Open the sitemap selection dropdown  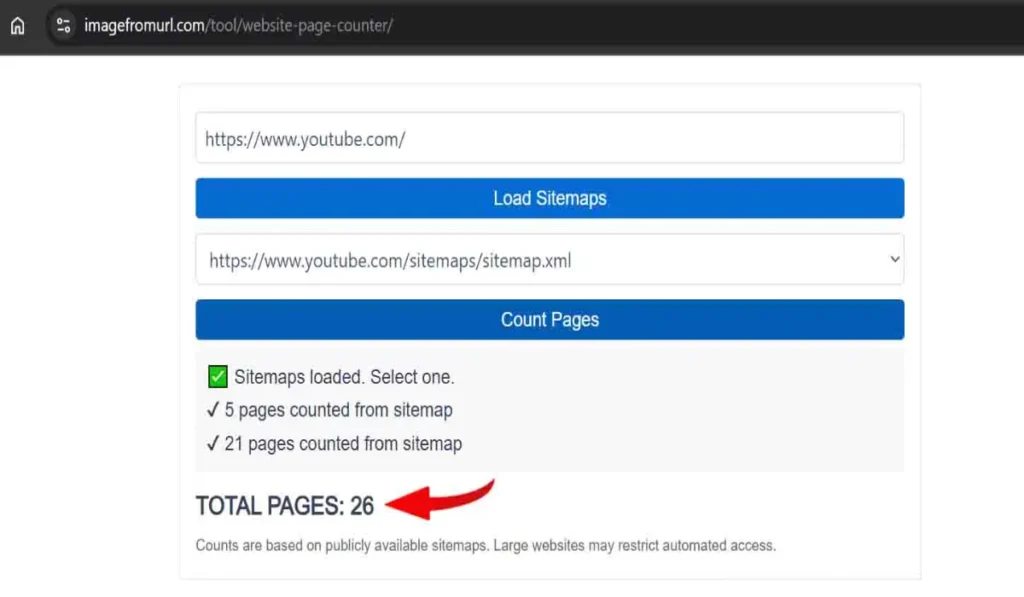pos(549,260)
